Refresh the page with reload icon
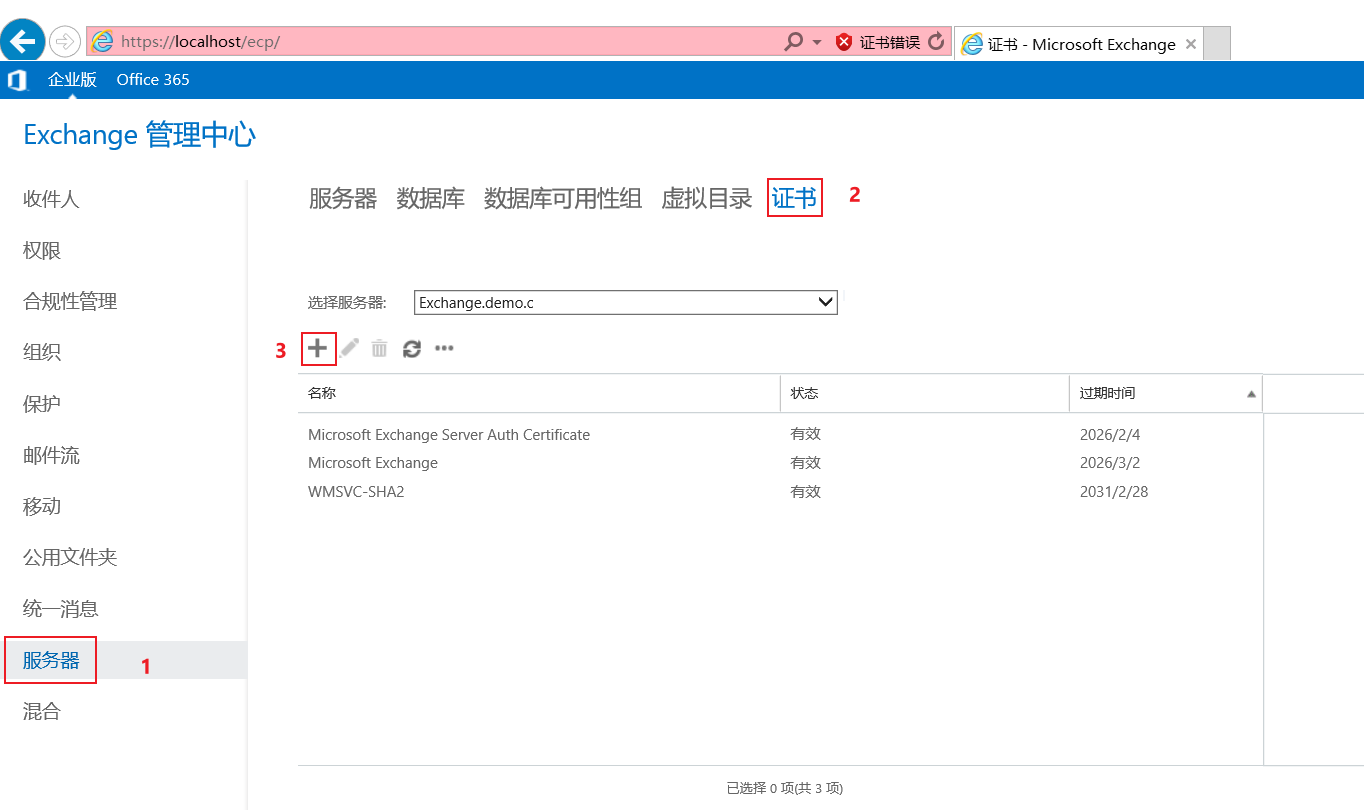 pos(936,42)
